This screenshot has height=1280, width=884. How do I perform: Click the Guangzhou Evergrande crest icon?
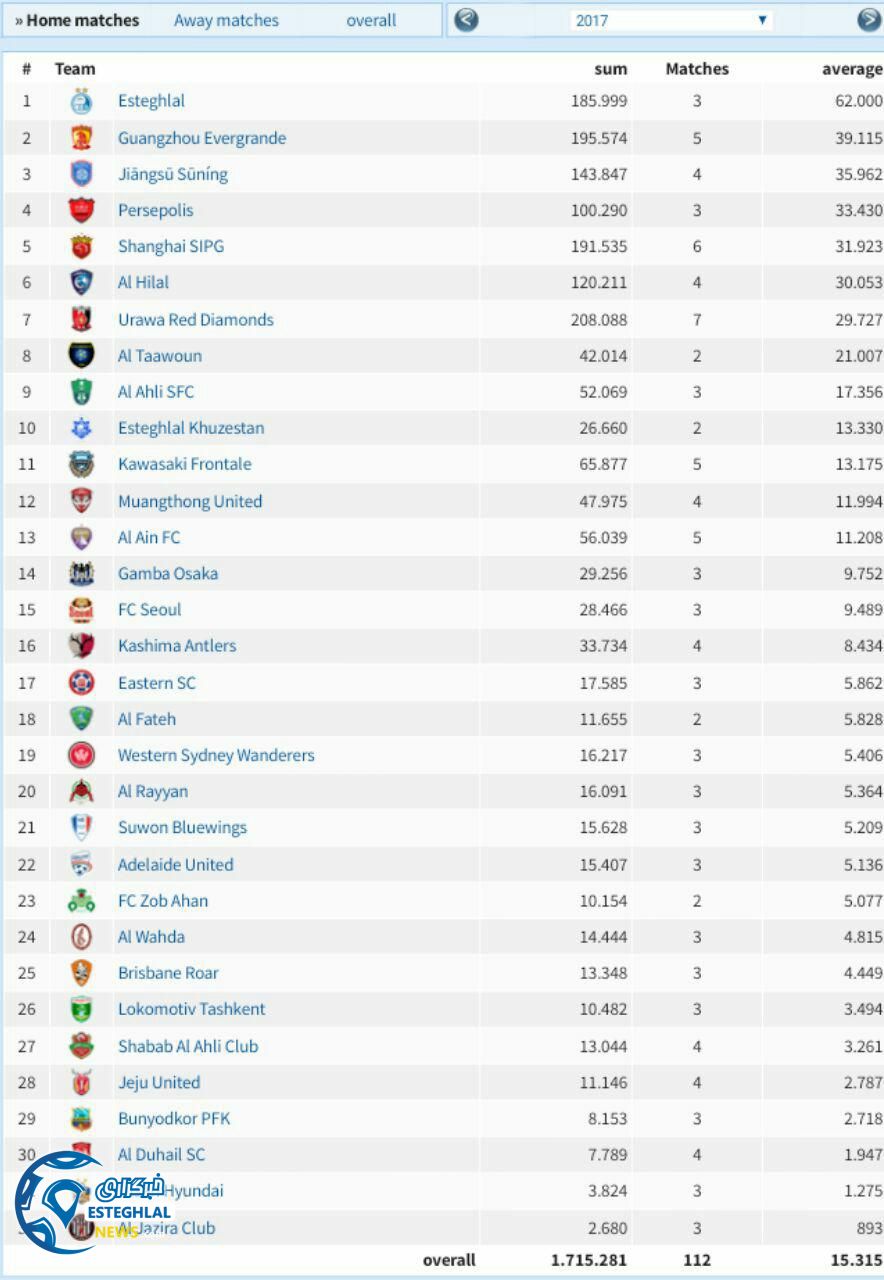(81, 138)
